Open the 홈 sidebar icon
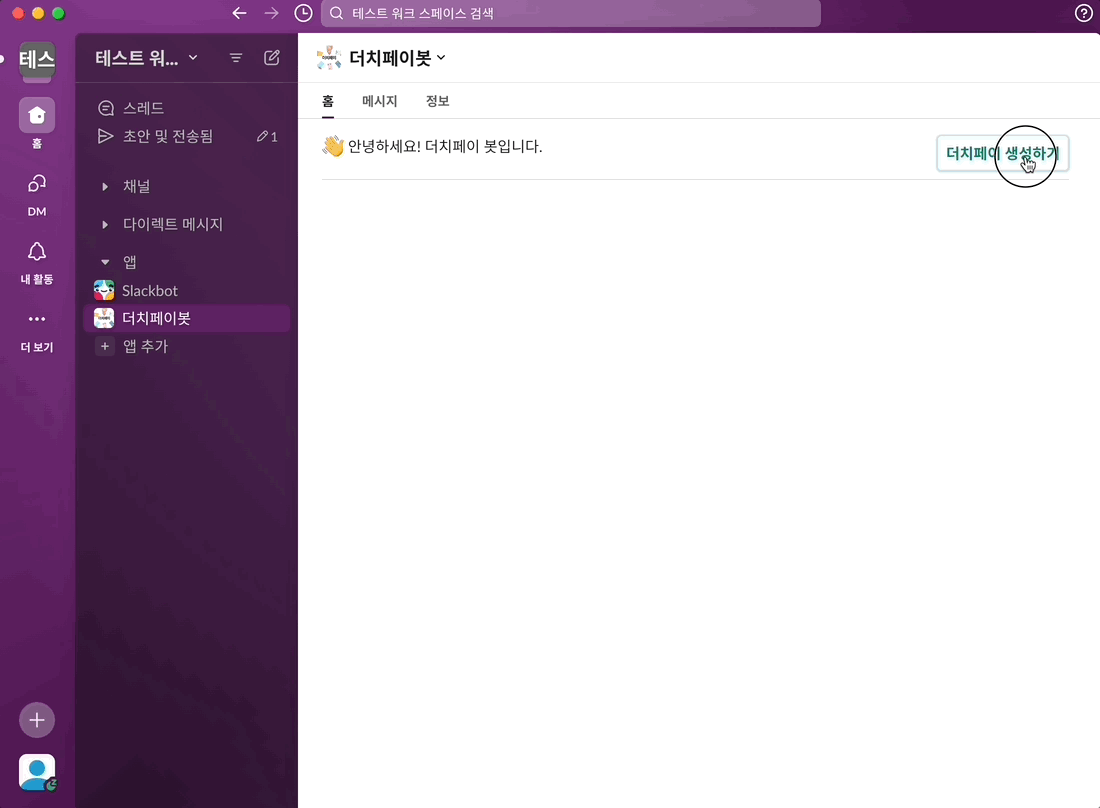This screenshot has width=1100, height=808. point(37,115)
